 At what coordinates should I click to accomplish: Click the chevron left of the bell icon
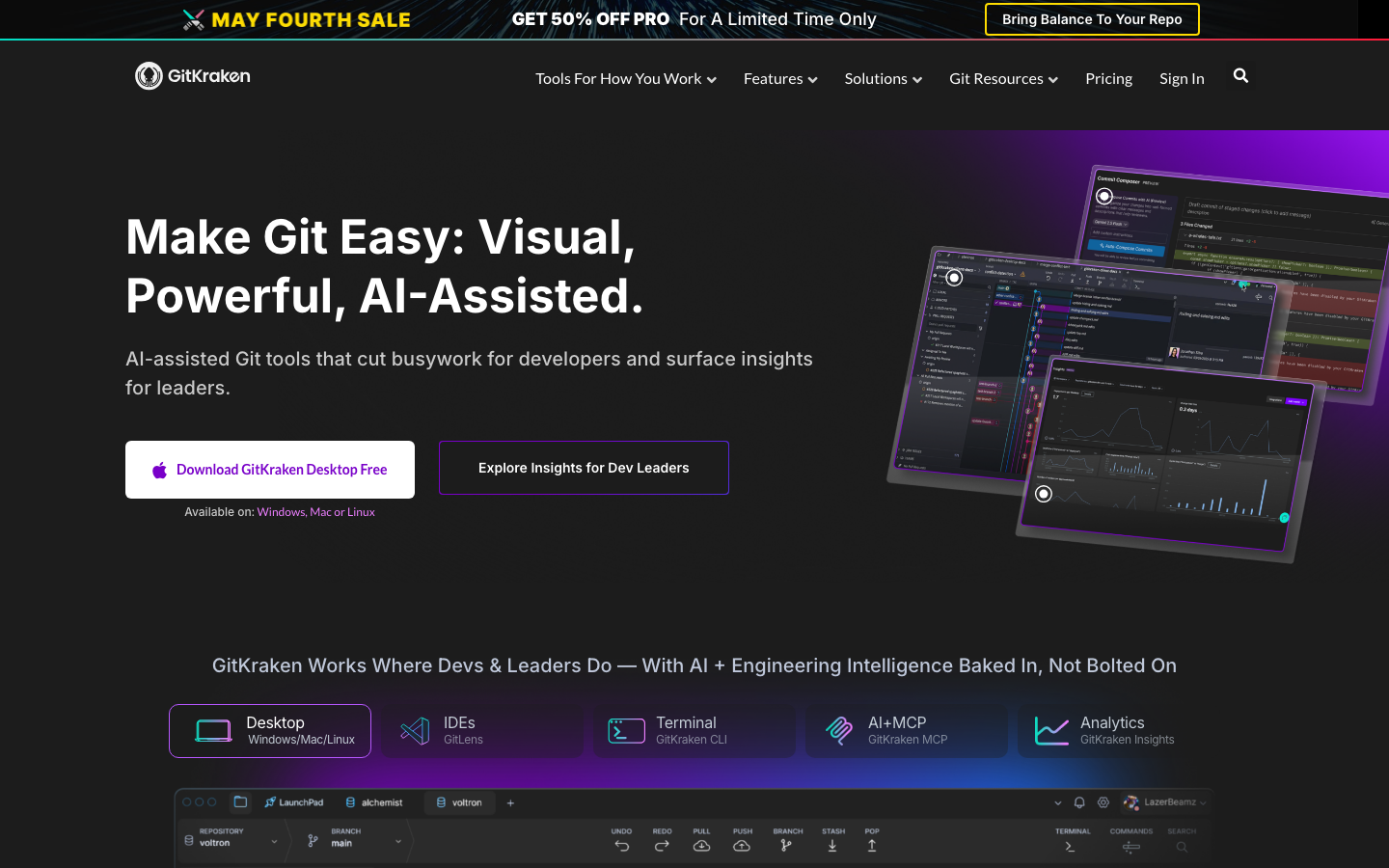coord(1057,802)
